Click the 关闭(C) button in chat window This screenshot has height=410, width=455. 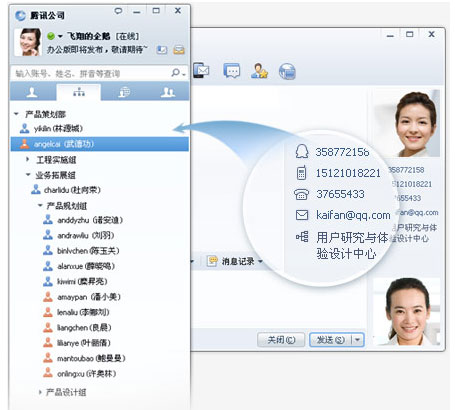(x=281, y=340)
